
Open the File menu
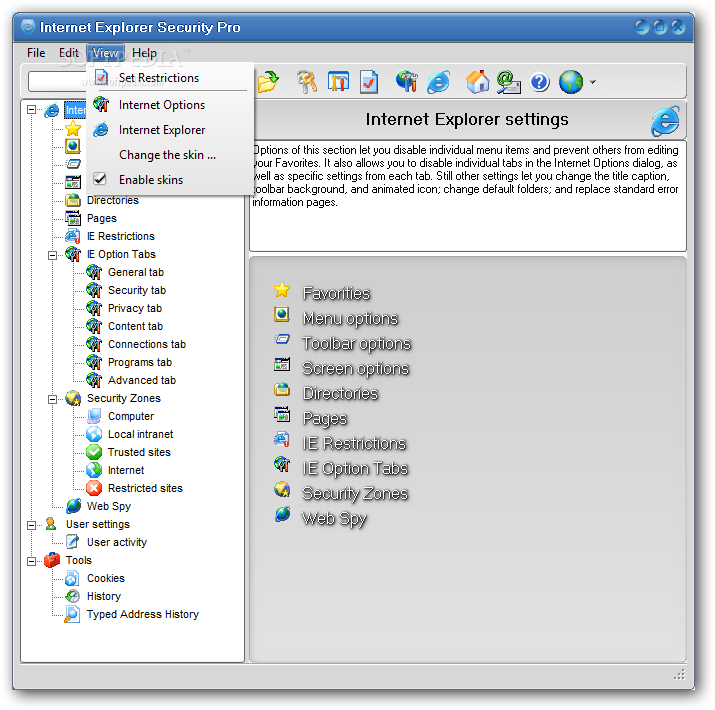[x=36, y=53]
